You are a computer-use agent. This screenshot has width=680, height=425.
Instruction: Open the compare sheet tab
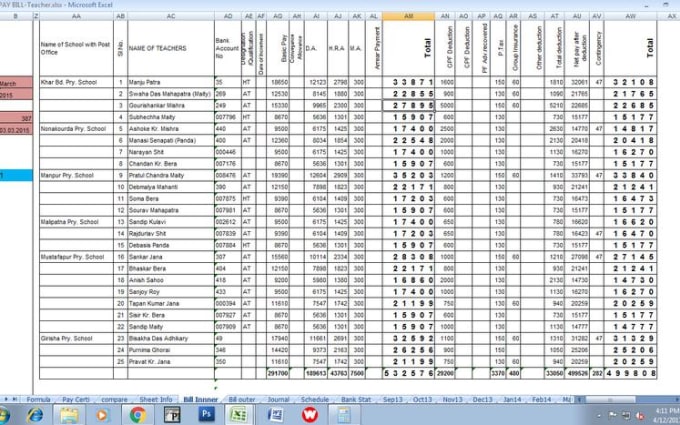pyautogui.click(x=114, y=399)
